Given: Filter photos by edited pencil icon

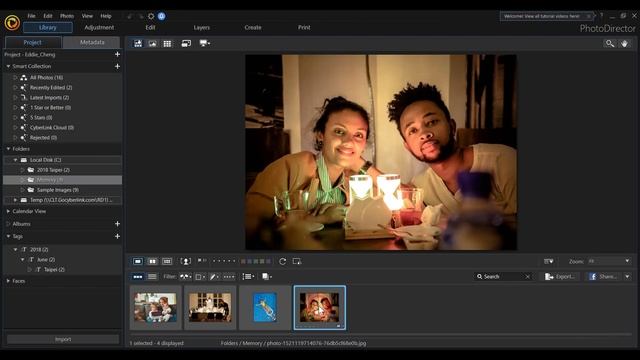Looking at the screenshot, I should pos(214,277).
